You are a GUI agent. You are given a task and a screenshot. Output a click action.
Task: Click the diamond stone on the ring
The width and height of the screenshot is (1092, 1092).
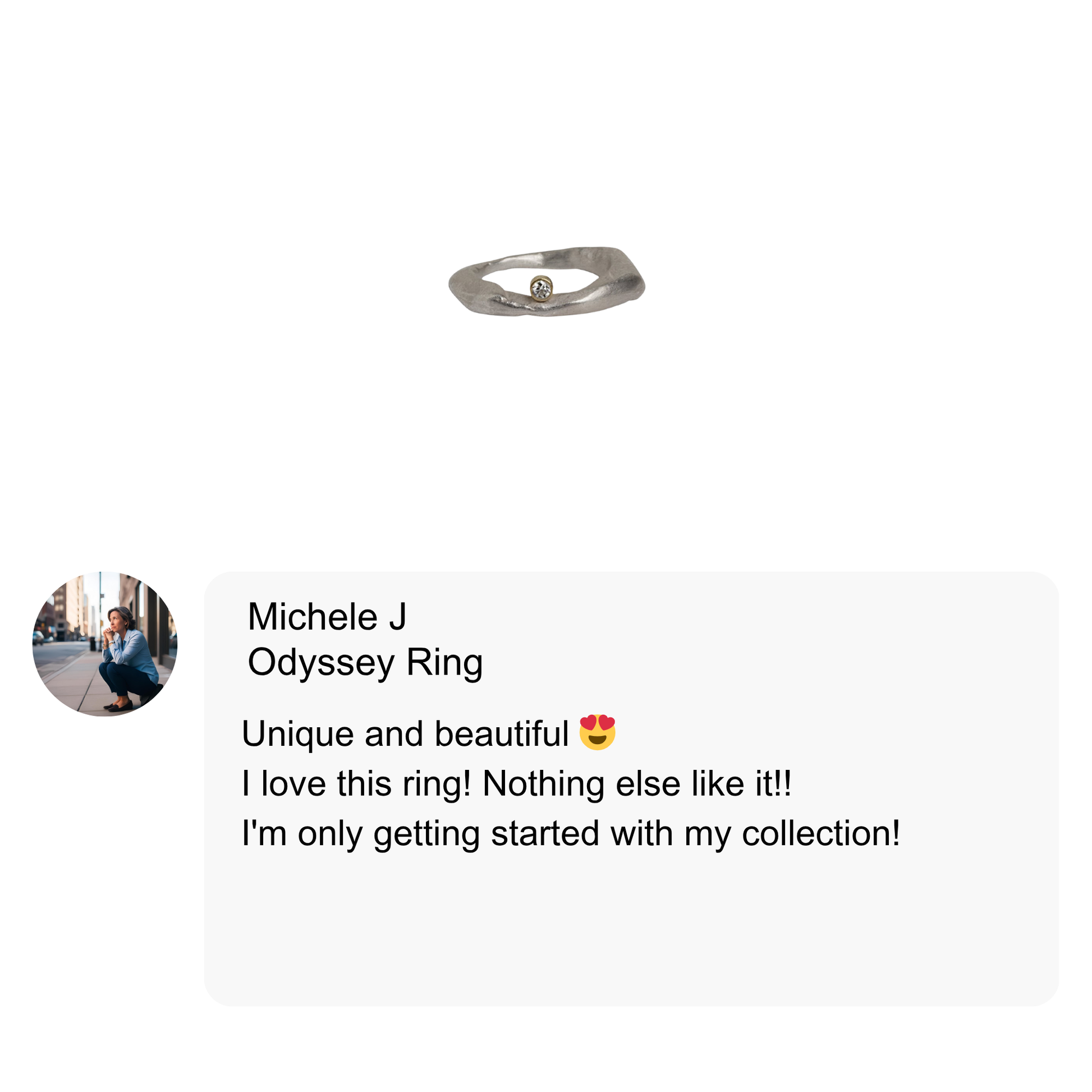click(542, 290)
